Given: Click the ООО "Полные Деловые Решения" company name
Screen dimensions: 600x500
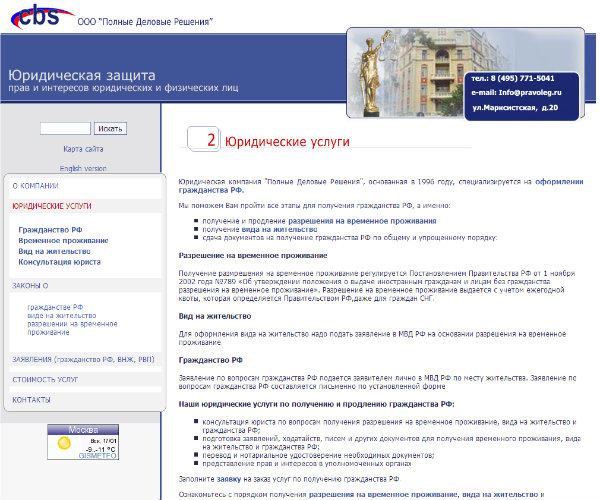Looking at the screenshot, I should [145, 22].
